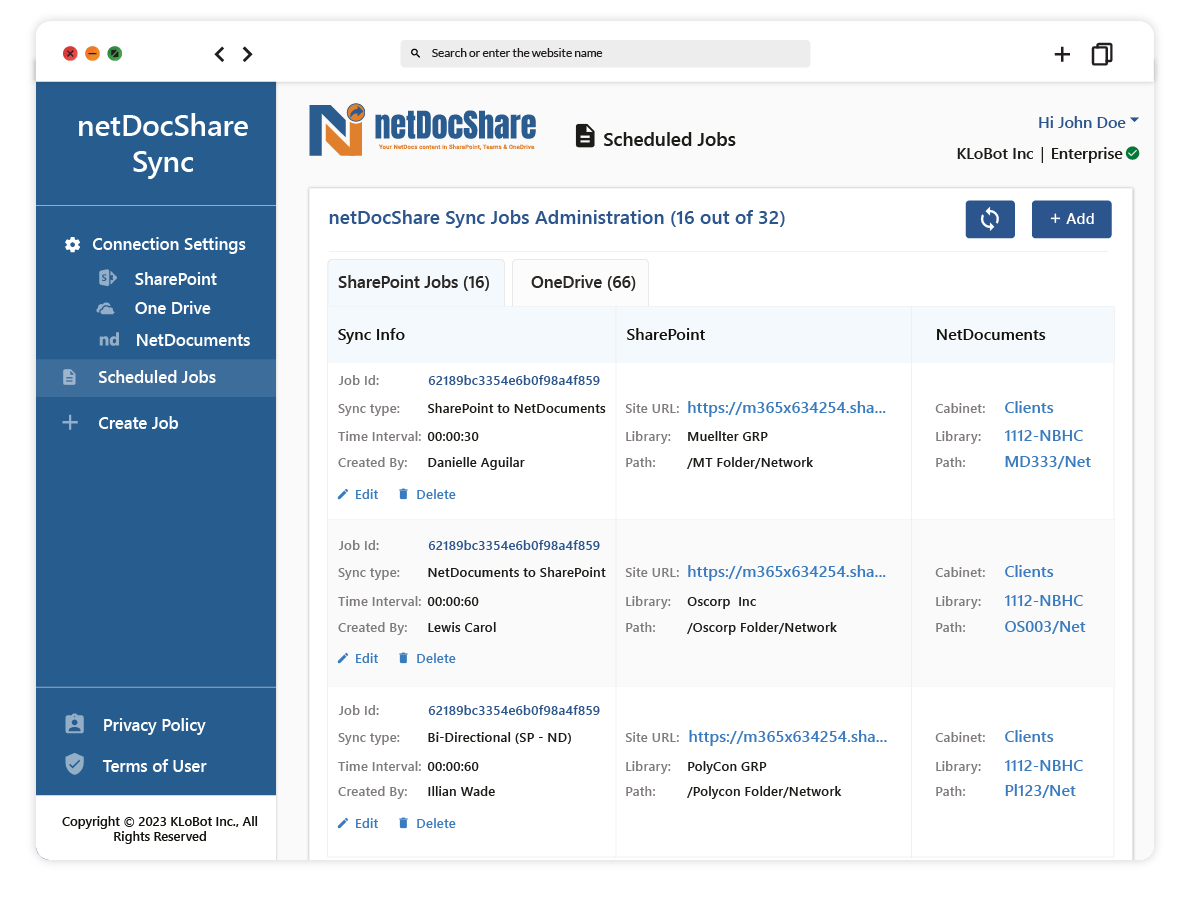Open Privacy Policy link
Screen dimensions: 1201x901
pos(153,725)
